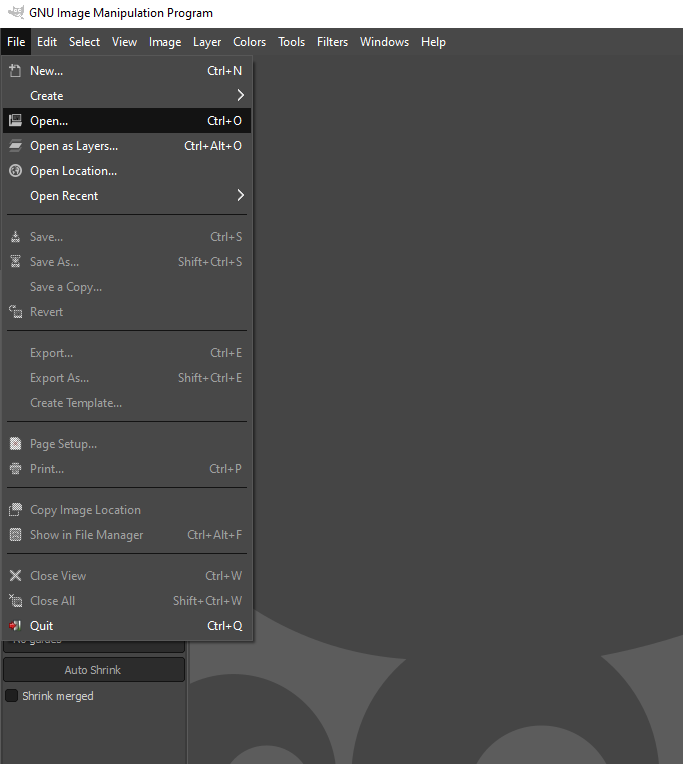This screenshot has height=764, width=683.
Task: Open the Windows menu
Action: pyautogui.click(x=384, y=42)
